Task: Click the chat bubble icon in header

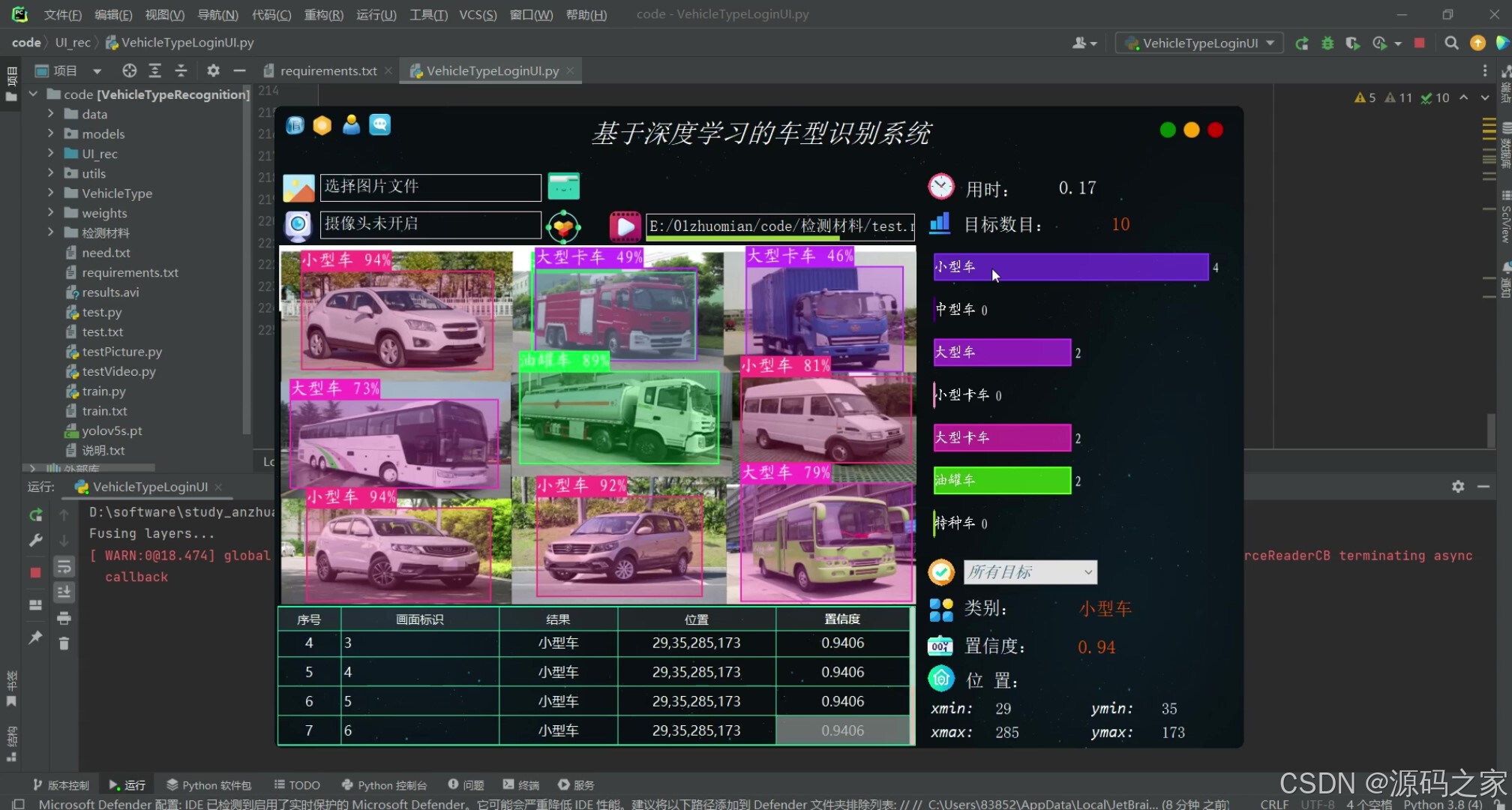Action: click(x=380, y=125)
